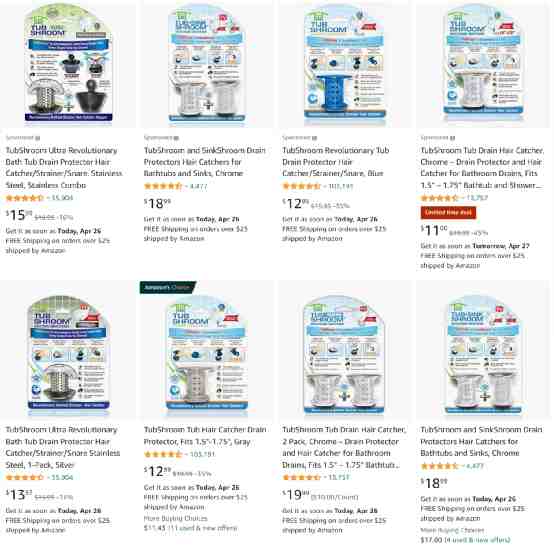Viewport: 554px width, 546px height.
Task: Open the gray TubShroom Amazon's Choice image
Action: pos(207,352)
